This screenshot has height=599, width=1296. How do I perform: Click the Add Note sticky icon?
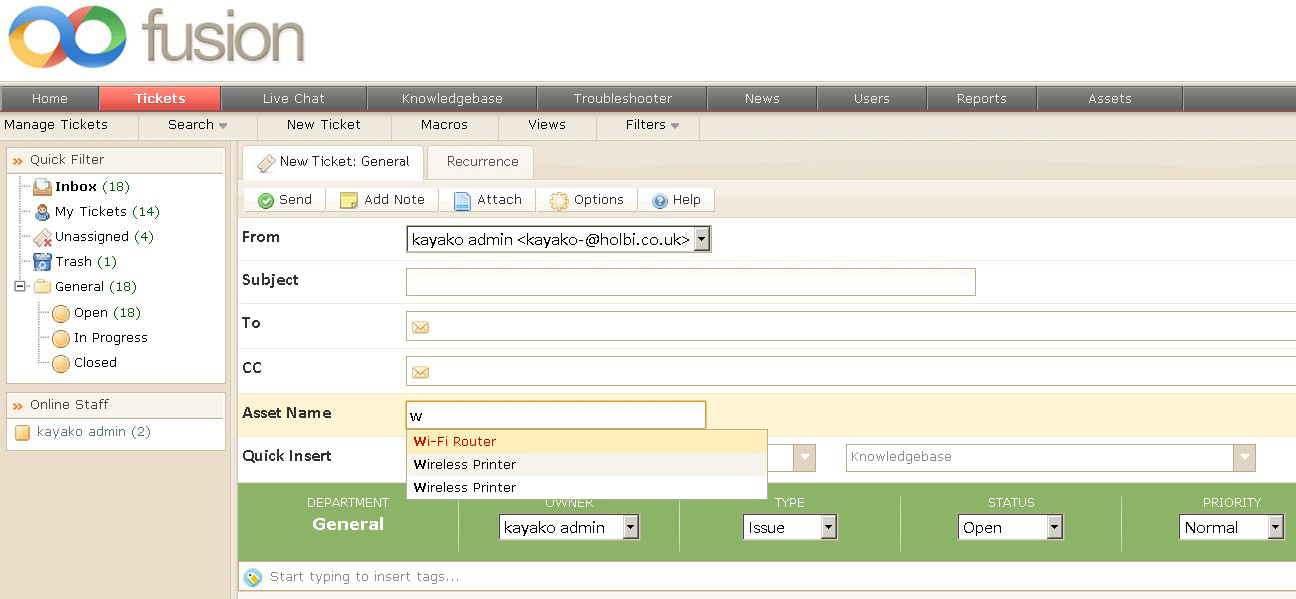[349, 200]
